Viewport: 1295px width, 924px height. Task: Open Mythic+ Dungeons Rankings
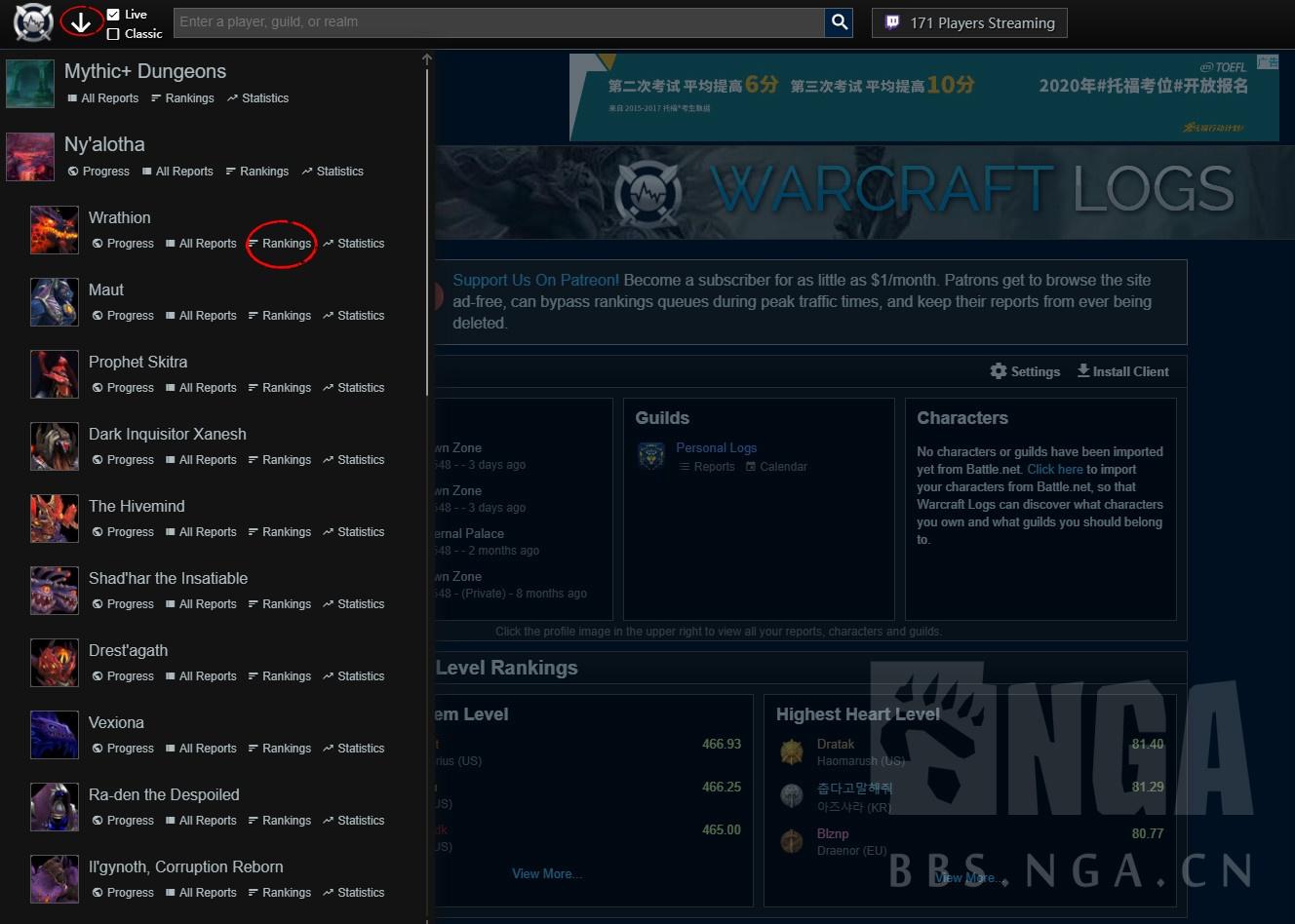click(x=182, y=98)
